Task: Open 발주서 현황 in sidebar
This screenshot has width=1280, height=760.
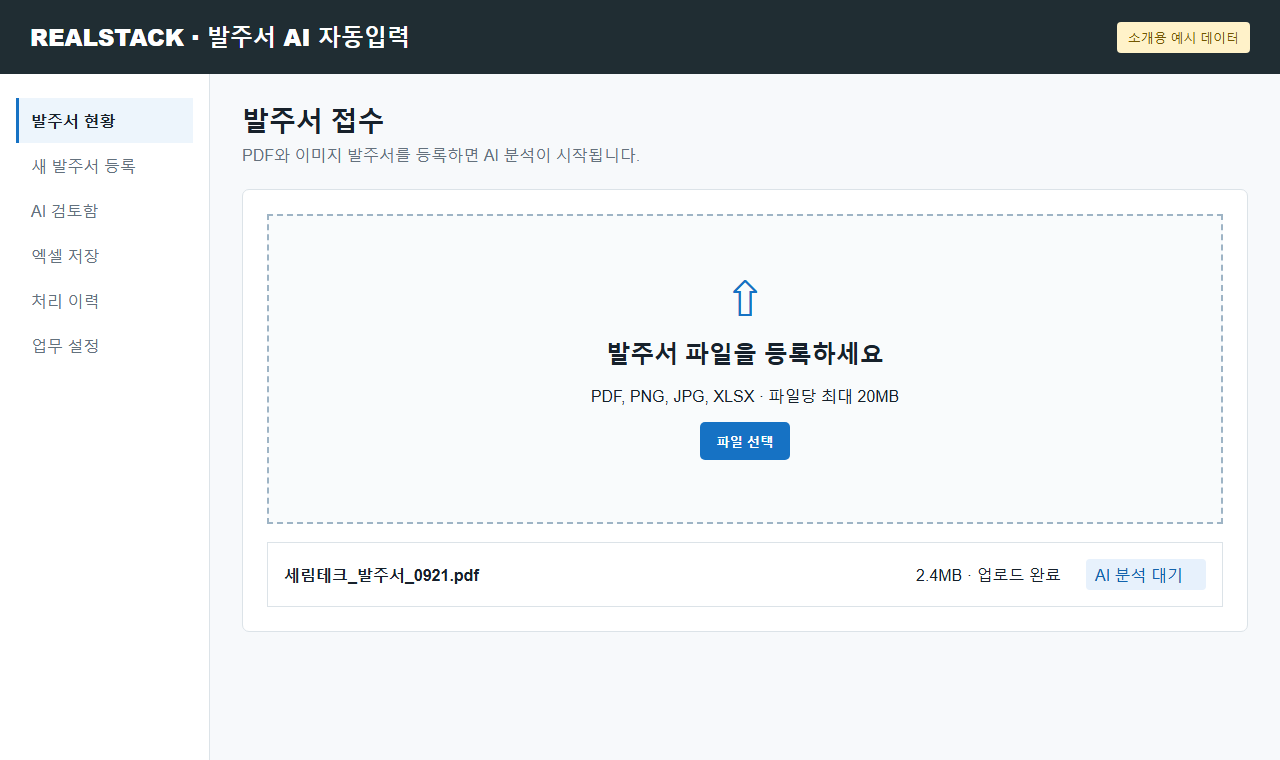Action: coord(105,121)
